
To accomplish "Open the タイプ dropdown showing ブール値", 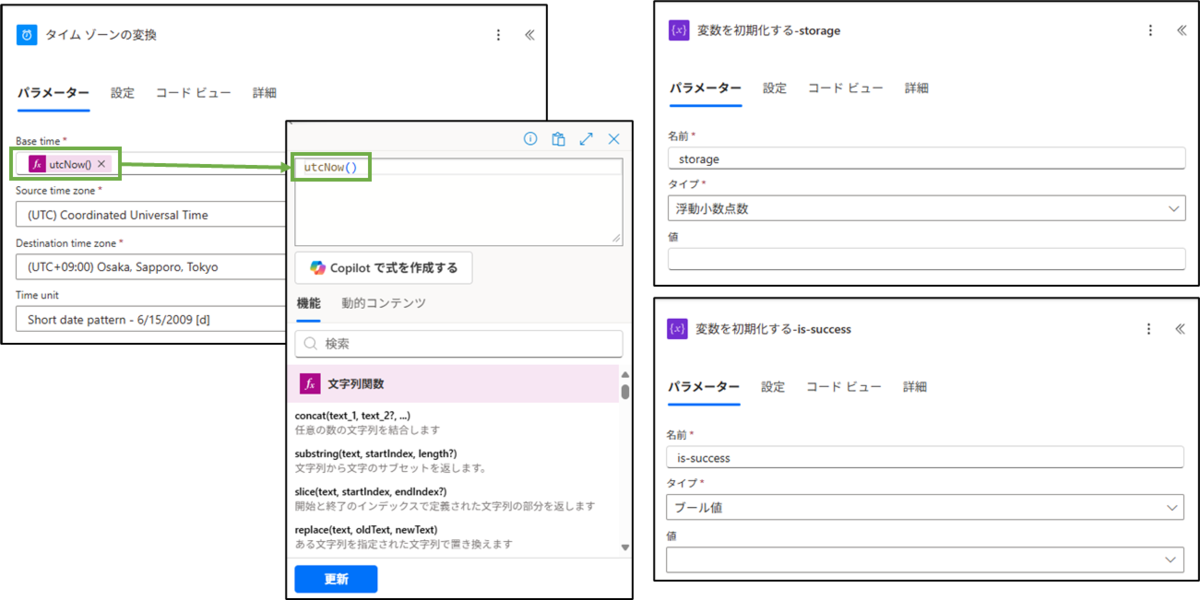I will [925, 508].
